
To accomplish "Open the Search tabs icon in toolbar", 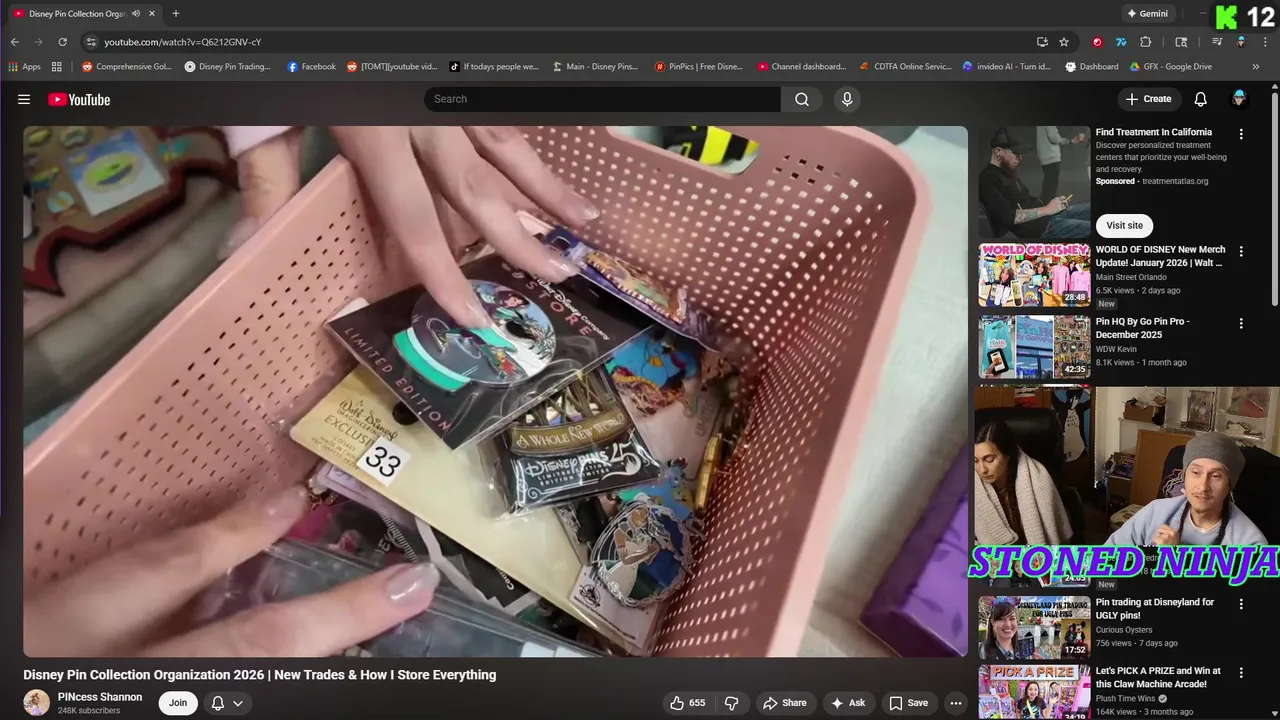I will tap(1181, 42).
